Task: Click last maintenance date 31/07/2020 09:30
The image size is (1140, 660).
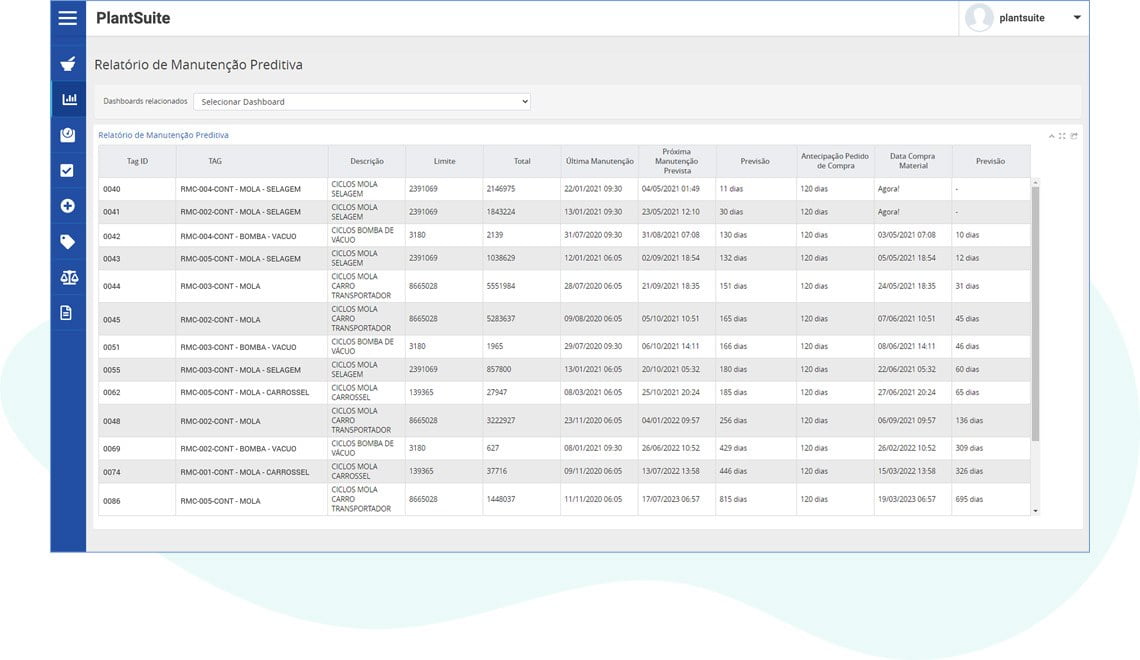Action: (x=593, y=236)
